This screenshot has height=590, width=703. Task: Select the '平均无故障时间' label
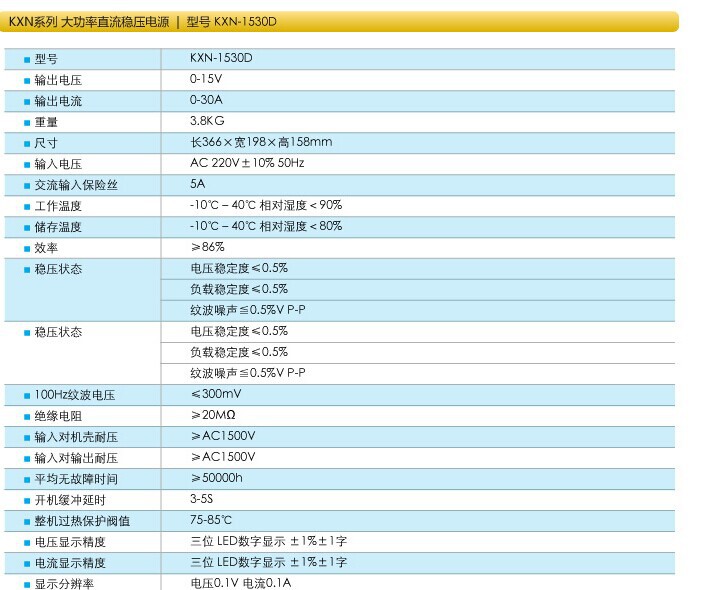click(76, 479)
